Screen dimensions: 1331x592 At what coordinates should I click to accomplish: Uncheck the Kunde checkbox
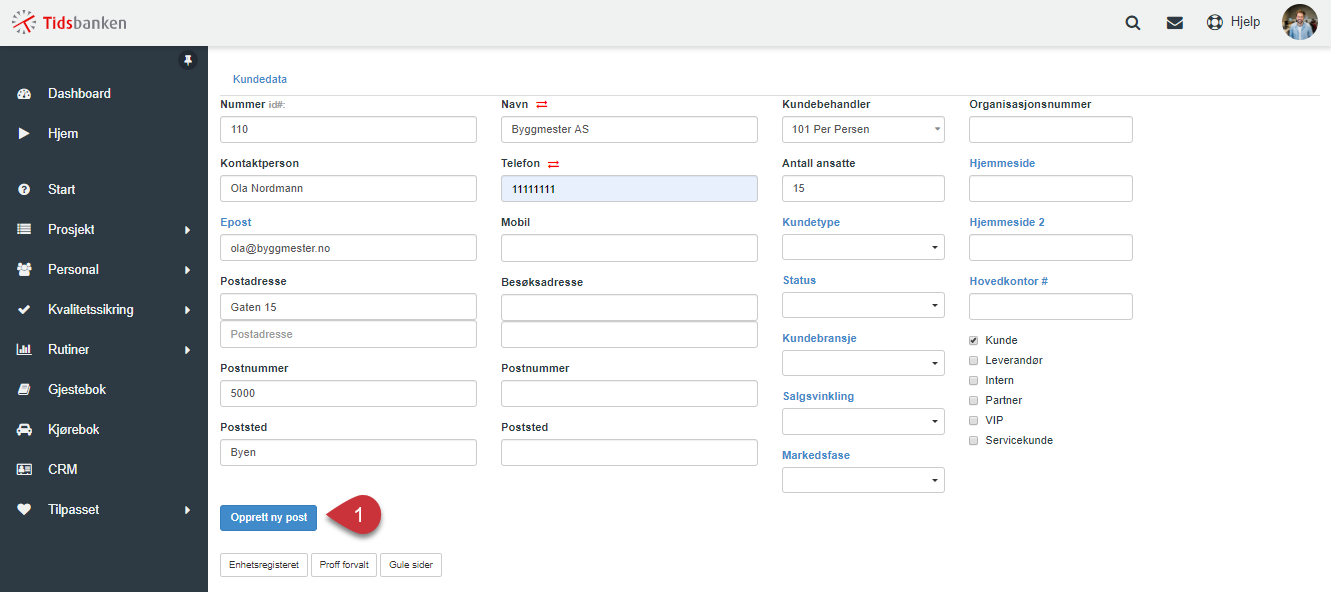click(x=974, y=341)
